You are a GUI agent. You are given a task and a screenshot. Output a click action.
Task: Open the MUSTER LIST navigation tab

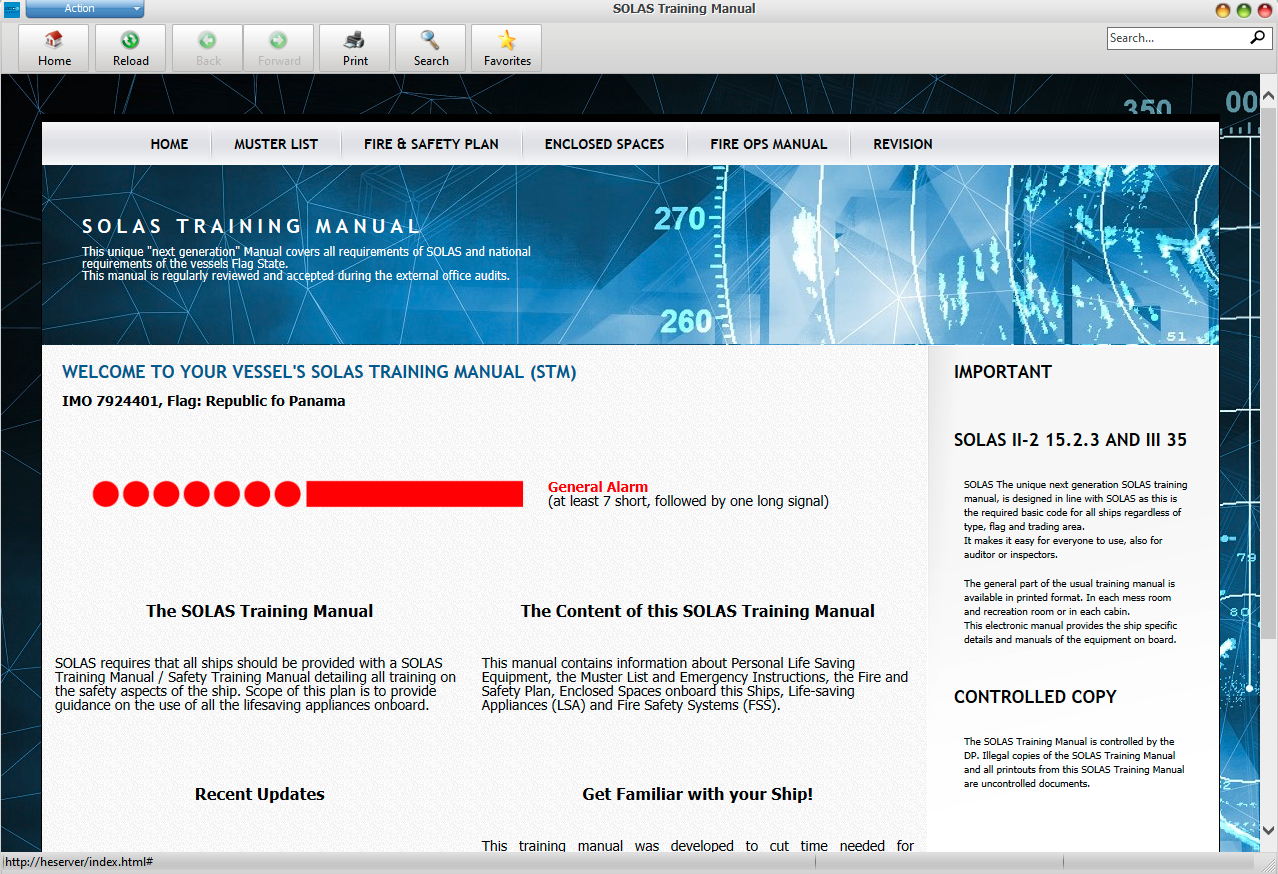276,144
